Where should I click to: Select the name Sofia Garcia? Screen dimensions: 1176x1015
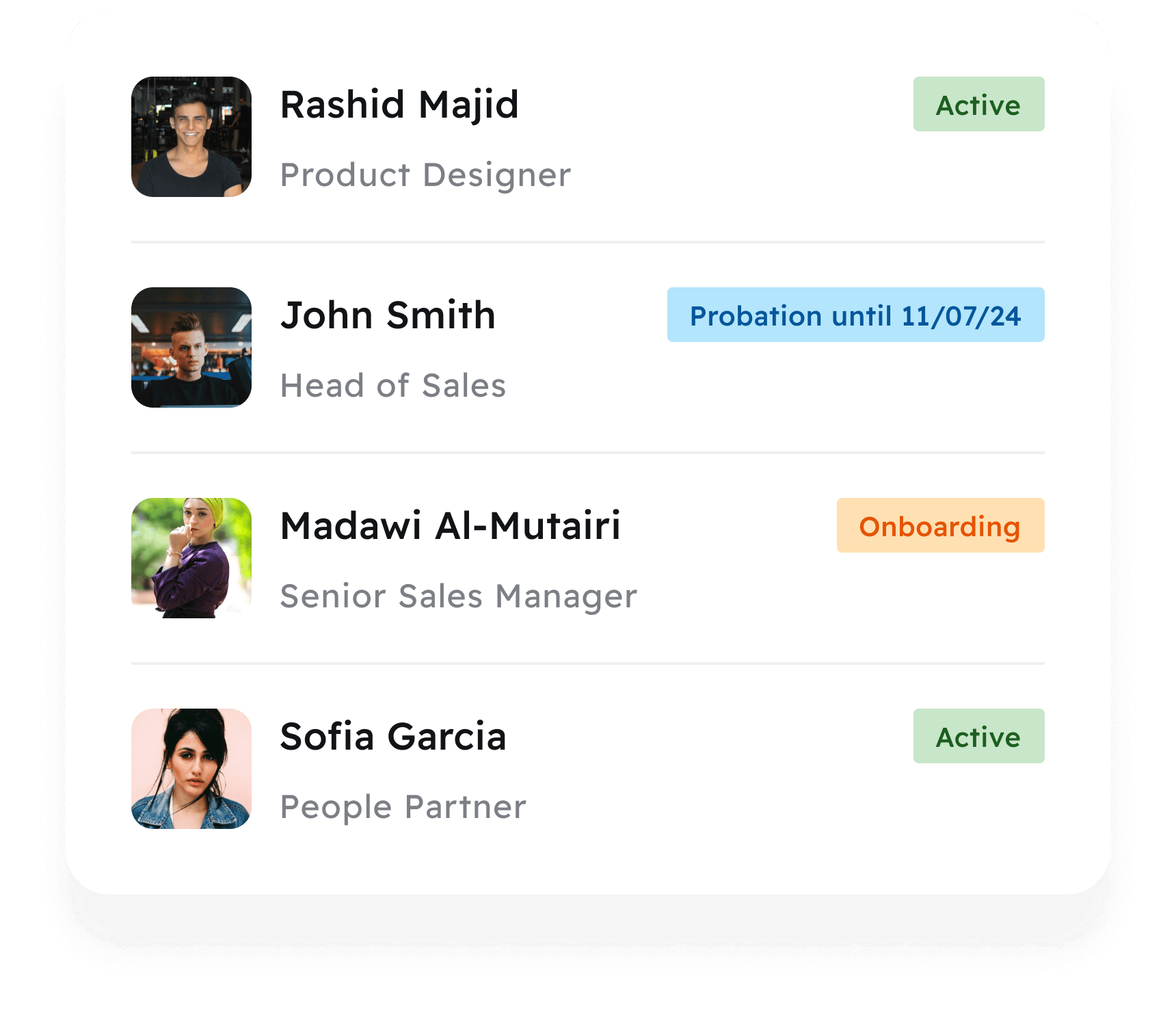coord(393,736)
